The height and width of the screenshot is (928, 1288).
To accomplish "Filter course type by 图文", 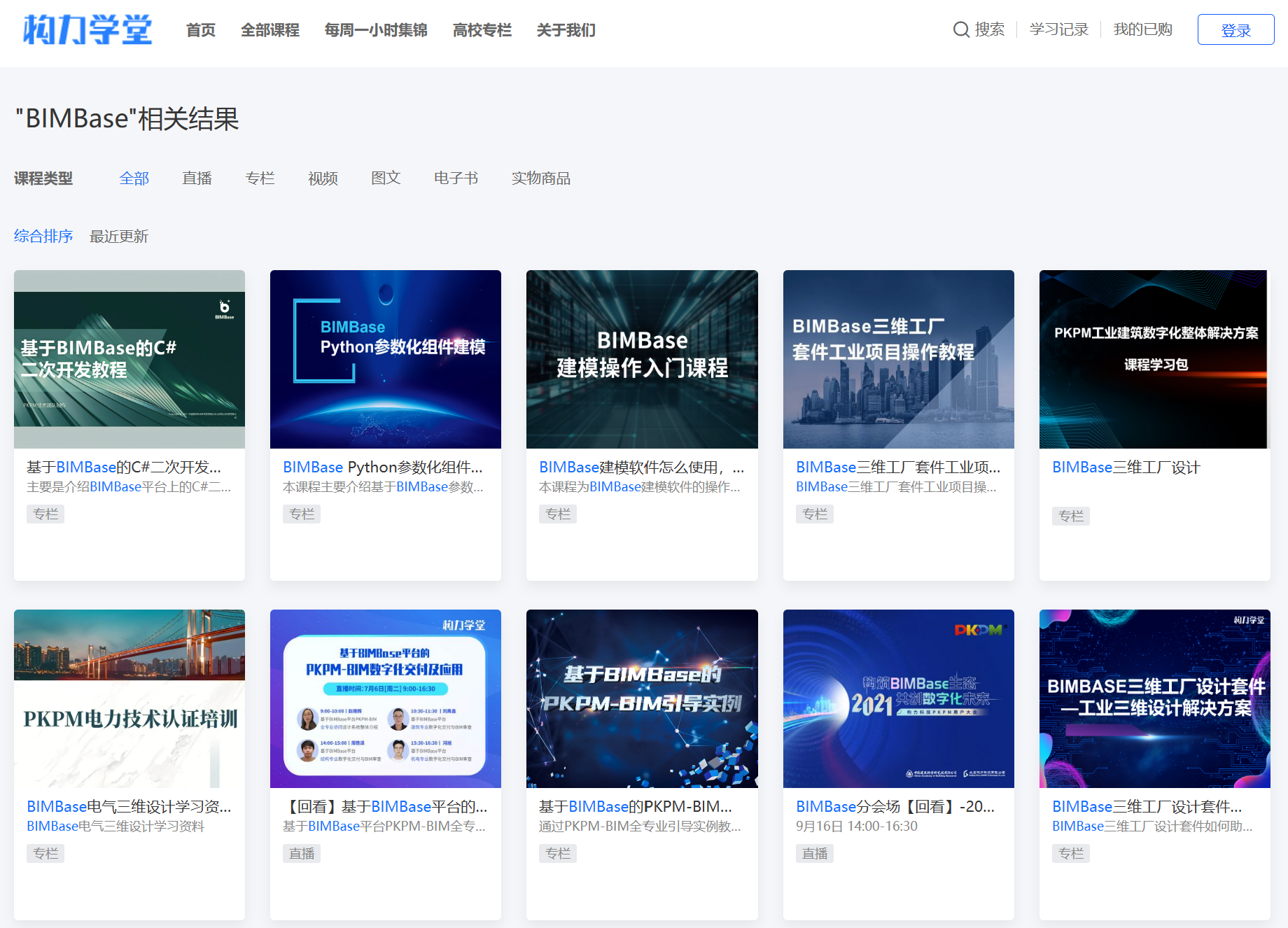I will (x=386, y=178).
